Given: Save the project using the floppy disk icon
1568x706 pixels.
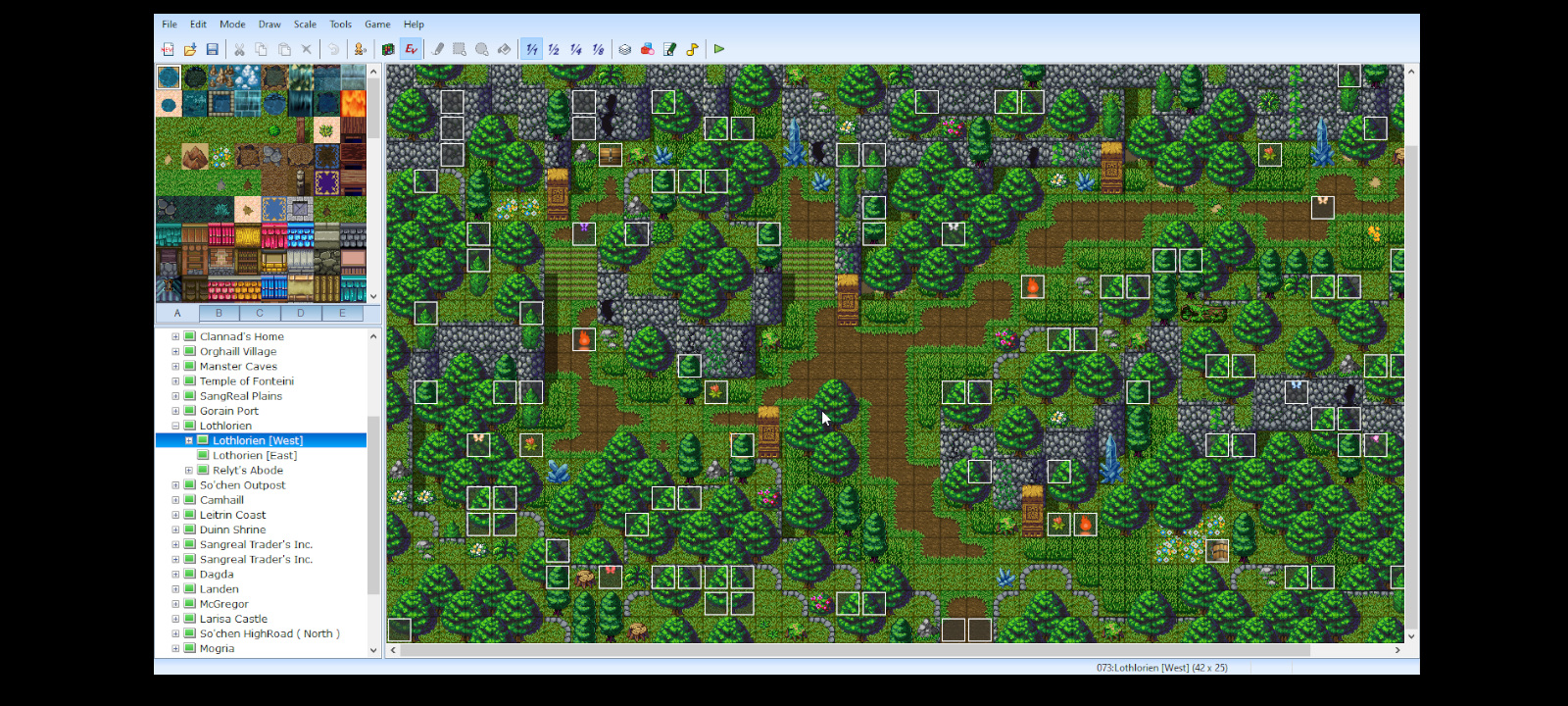Looking at the screenshot, I should point(212,49).
